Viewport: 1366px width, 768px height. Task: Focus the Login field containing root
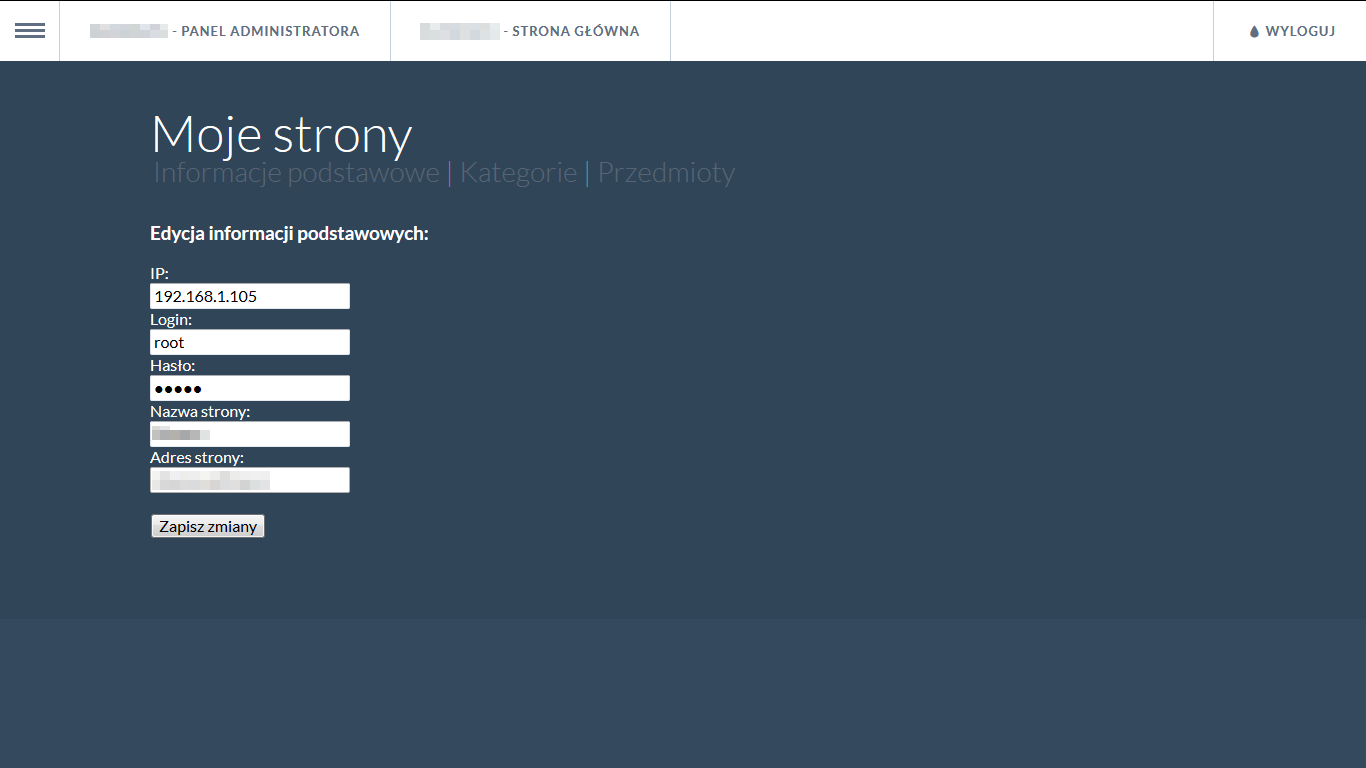click(250, 342)
